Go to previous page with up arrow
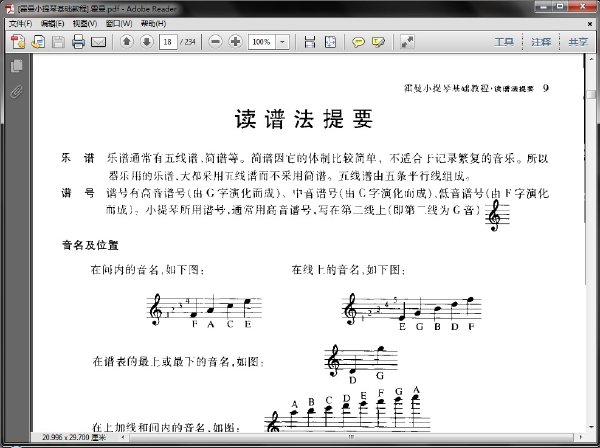600x448 pixels. [x=127, y=41]
